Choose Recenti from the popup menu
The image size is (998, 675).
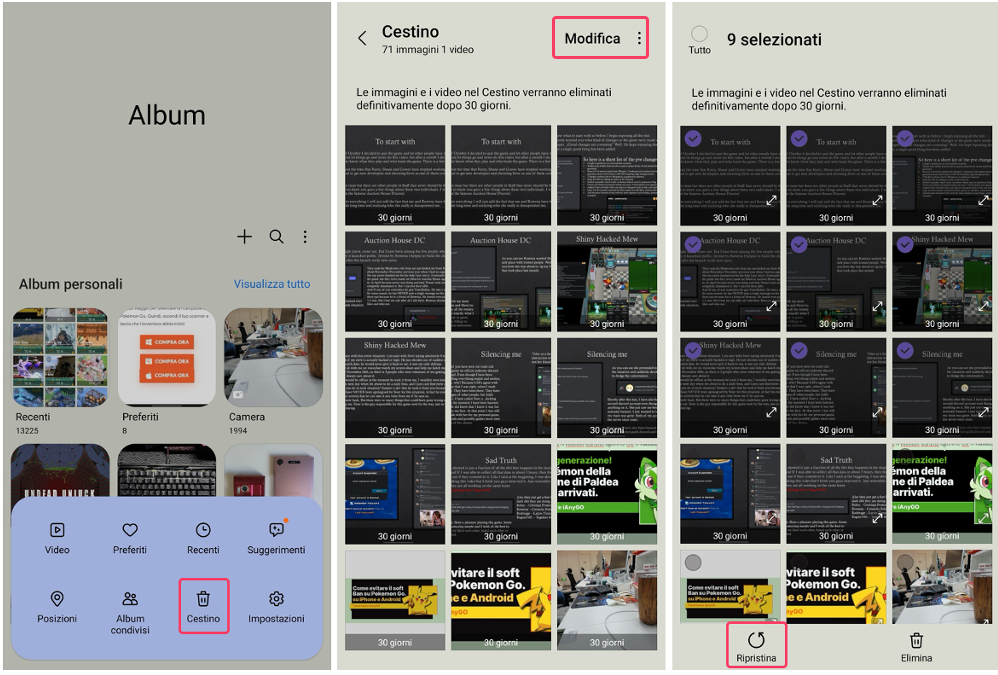[x=203, y=531]
